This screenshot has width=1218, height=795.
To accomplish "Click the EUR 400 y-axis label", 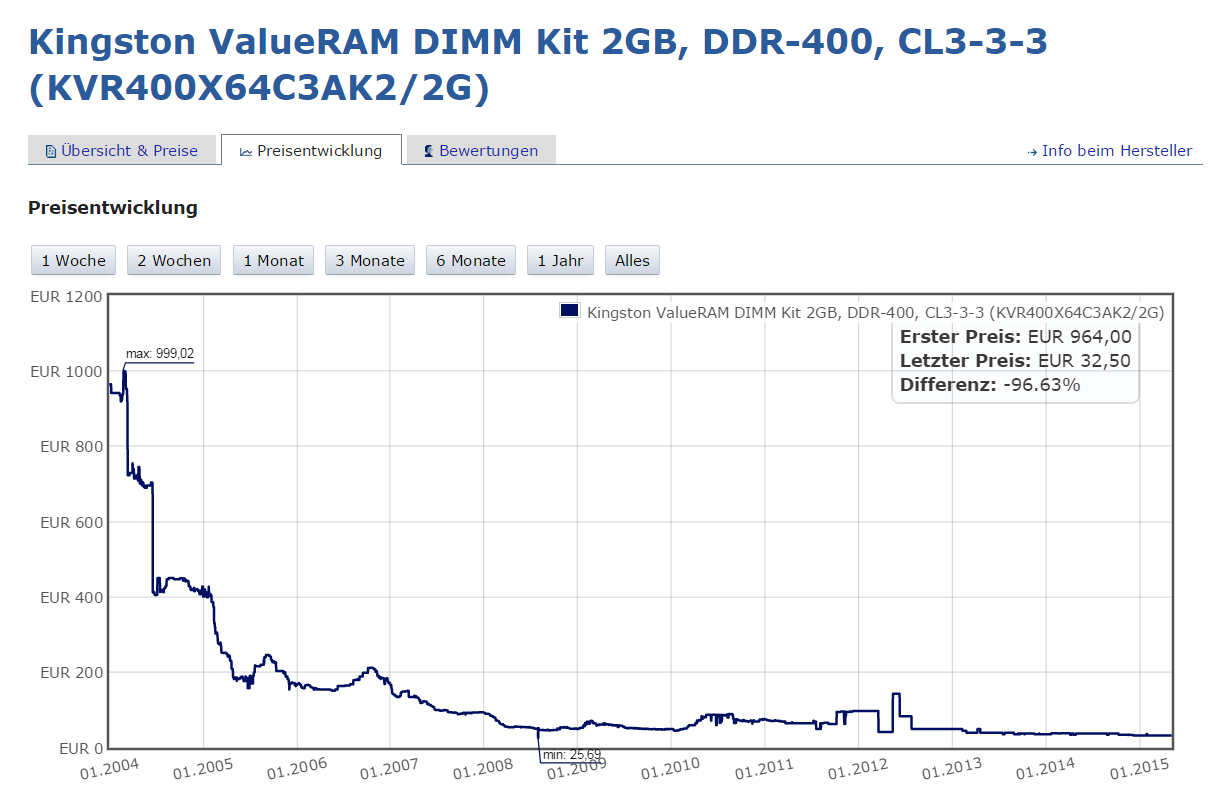I will tap(71, 597).
